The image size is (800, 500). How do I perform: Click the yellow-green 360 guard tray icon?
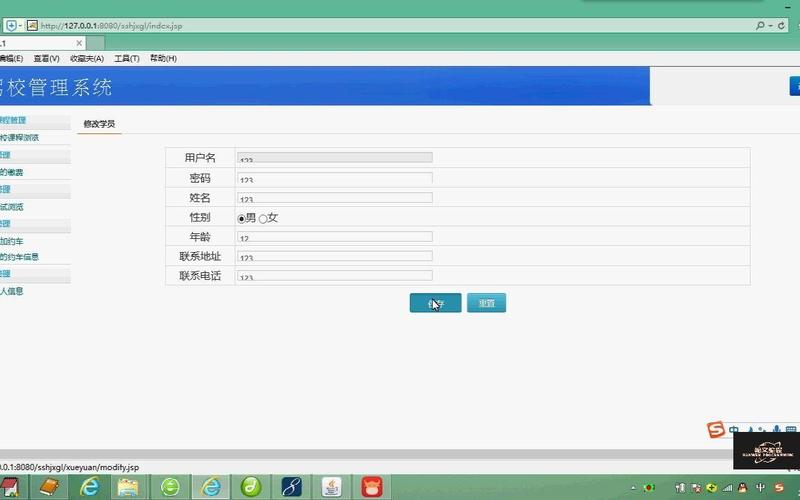point(712,488)
